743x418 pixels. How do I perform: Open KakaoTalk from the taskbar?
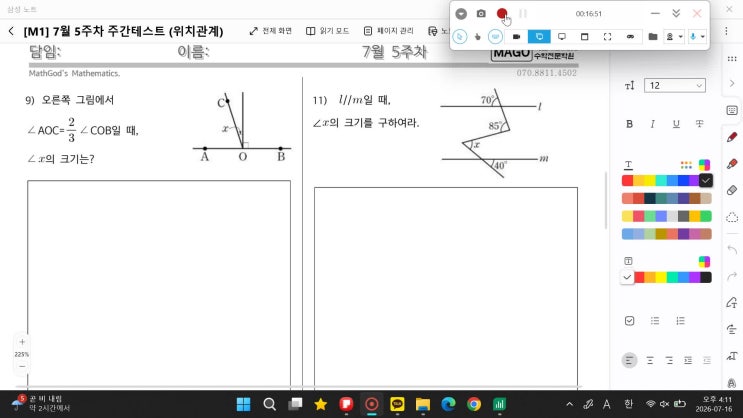pyautogui.click(x=397, y=404)
